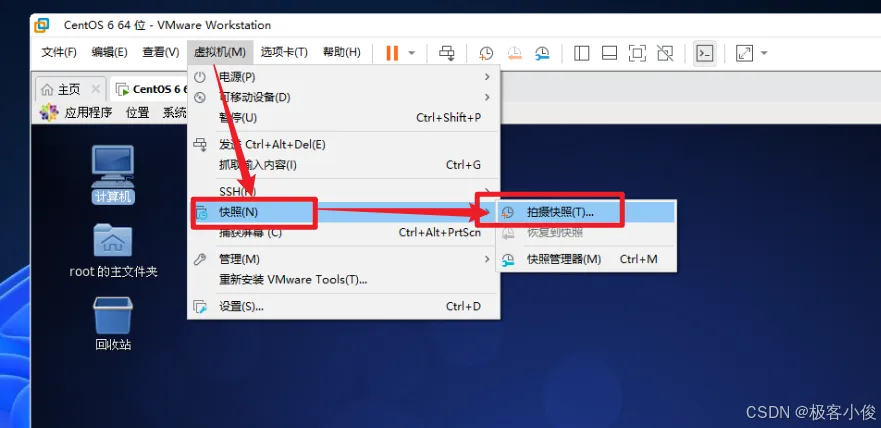Click the stretch guest display icon
881x428 pixels.
(744, 53)
